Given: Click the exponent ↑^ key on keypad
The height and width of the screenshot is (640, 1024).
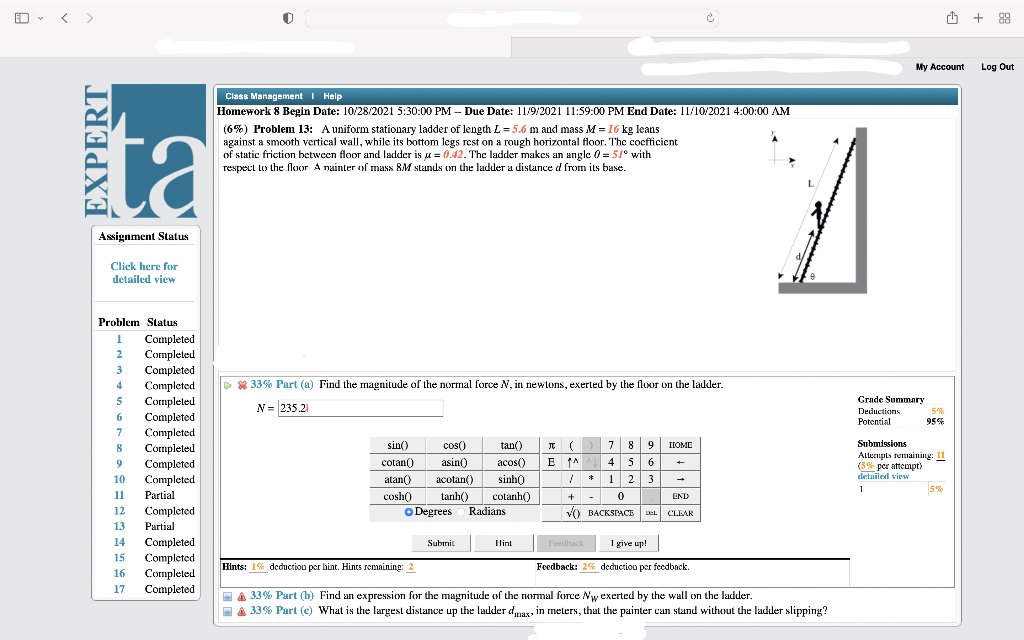Looking at the screenshot, I should 571,461.
